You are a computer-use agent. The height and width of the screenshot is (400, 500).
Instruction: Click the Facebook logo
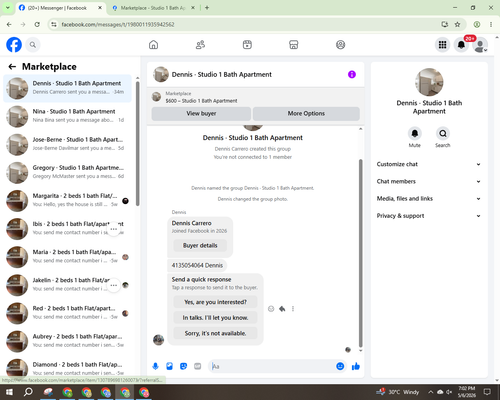(14, 45)
